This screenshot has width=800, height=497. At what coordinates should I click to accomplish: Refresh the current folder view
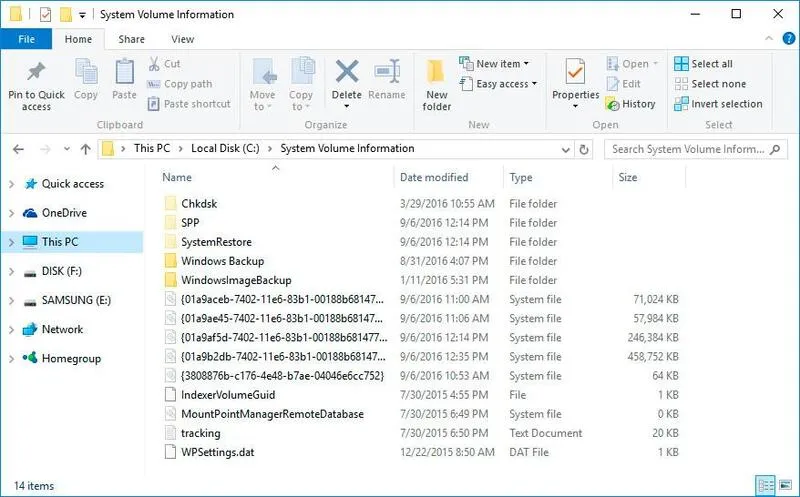click(585, 149)
